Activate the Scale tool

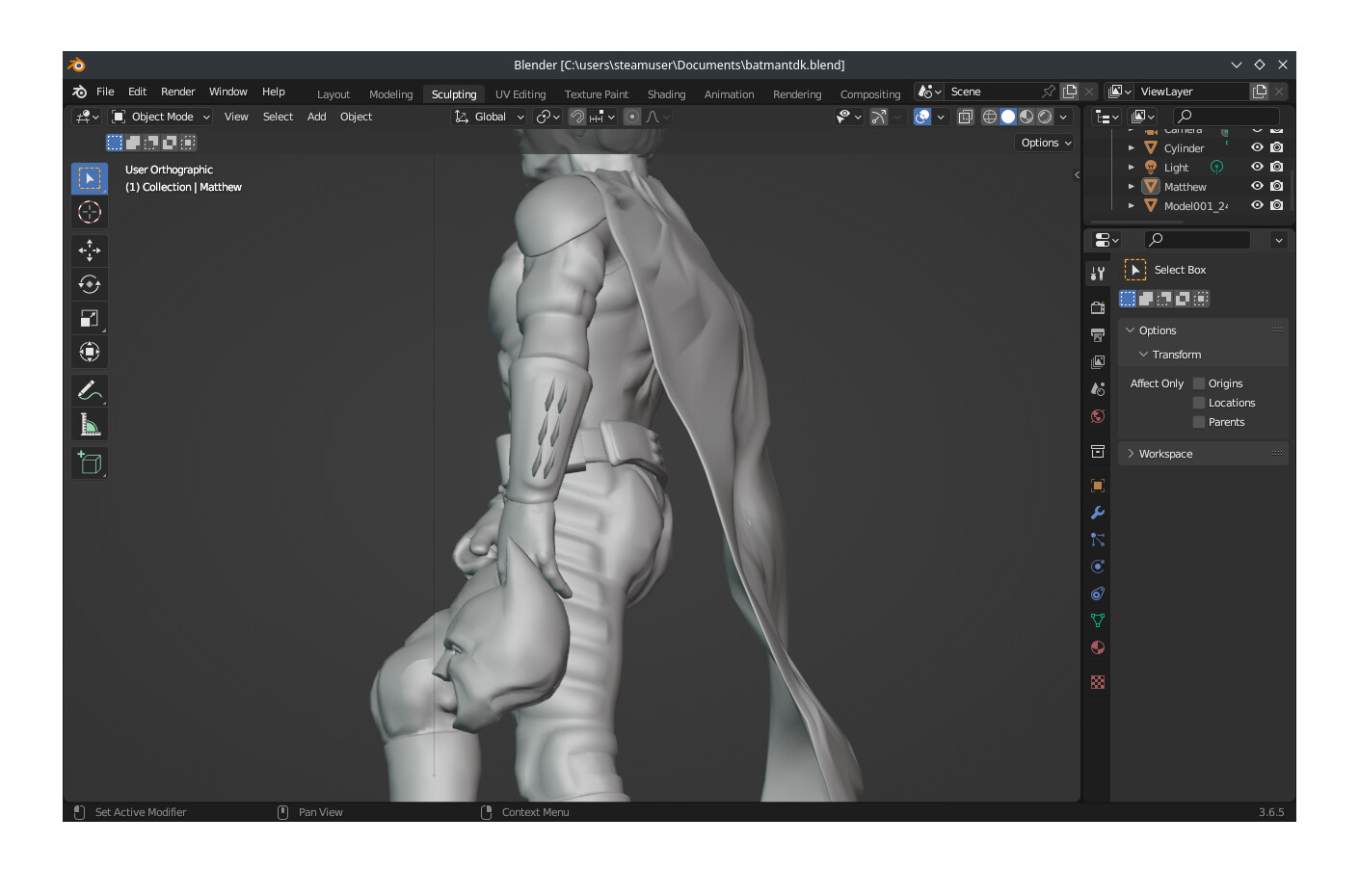(90, 318)
